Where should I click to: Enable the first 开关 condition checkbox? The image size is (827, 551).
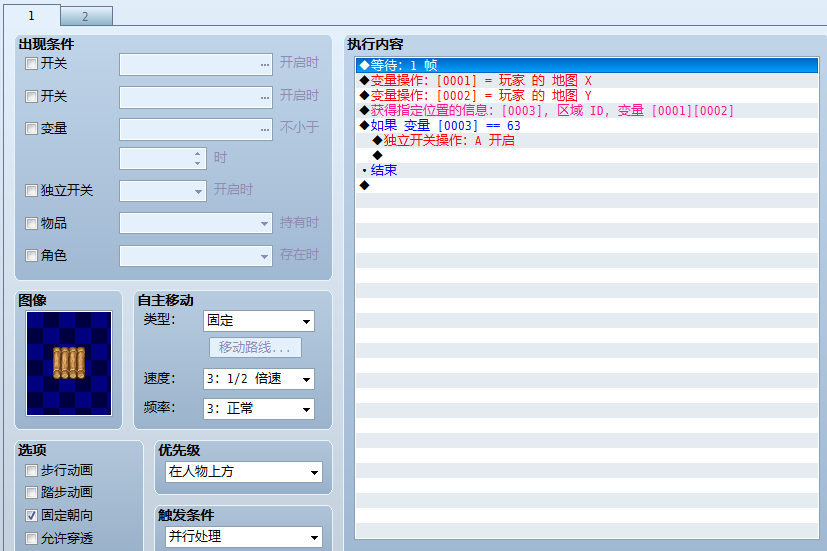(x=32, y=64)
